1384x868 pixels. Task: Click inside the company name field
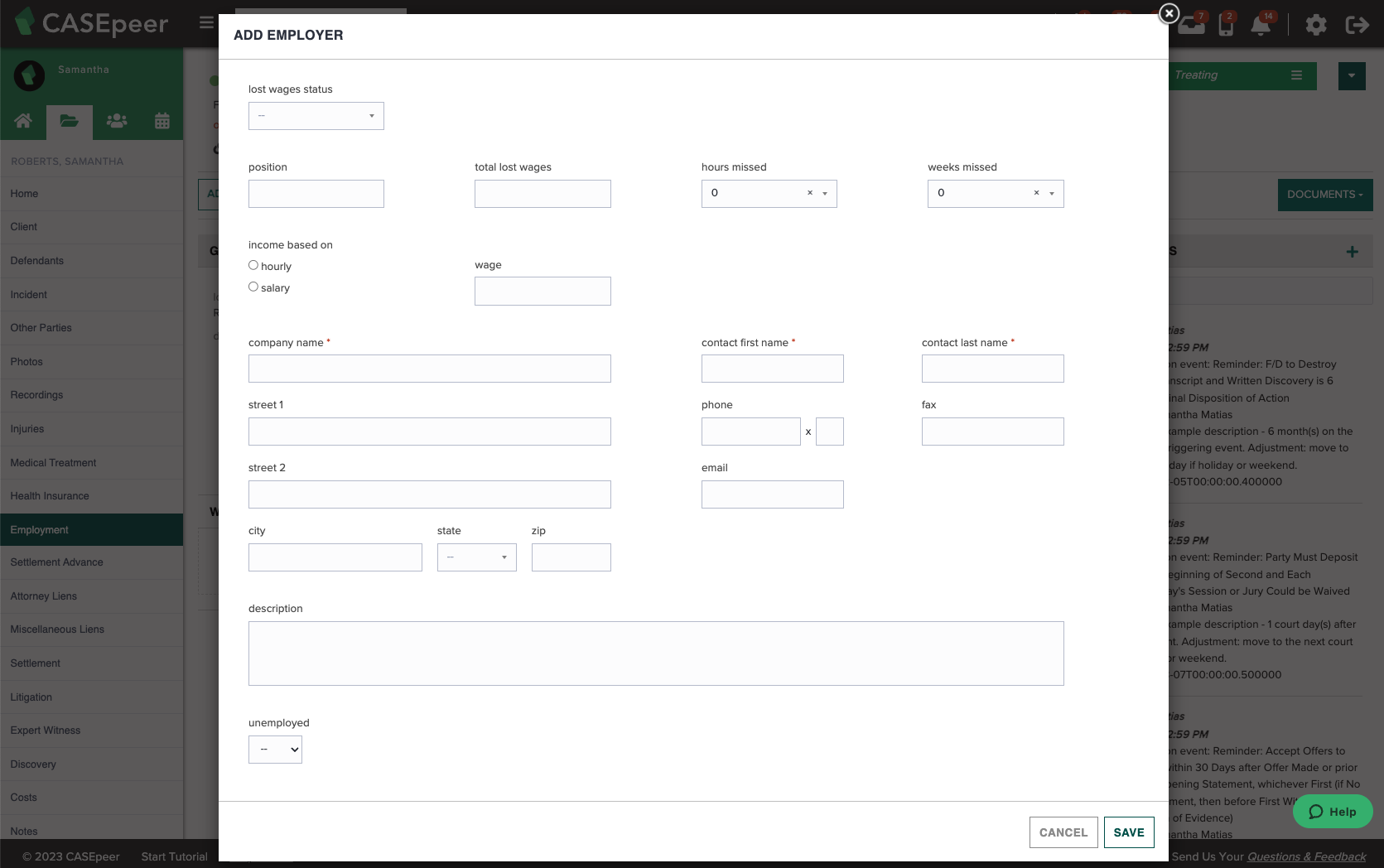coord(429,369)
